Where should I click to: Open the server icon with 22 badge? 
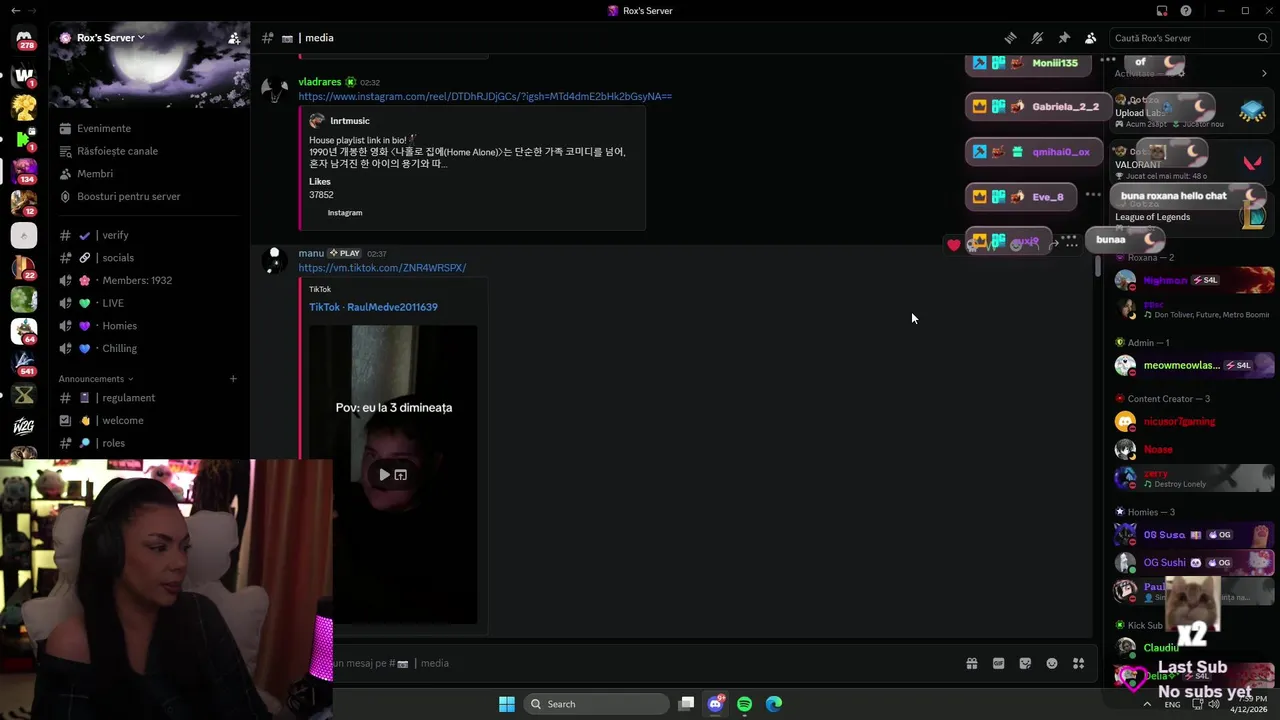pos(24,267)
